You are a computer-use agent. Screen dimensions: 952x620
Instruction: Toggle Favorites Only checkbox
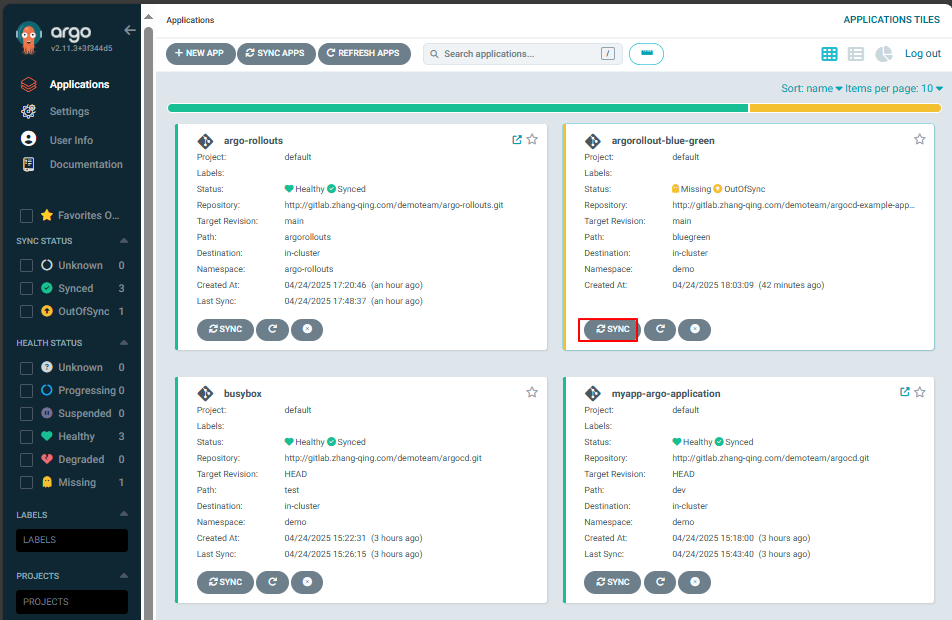pos(26,216)
